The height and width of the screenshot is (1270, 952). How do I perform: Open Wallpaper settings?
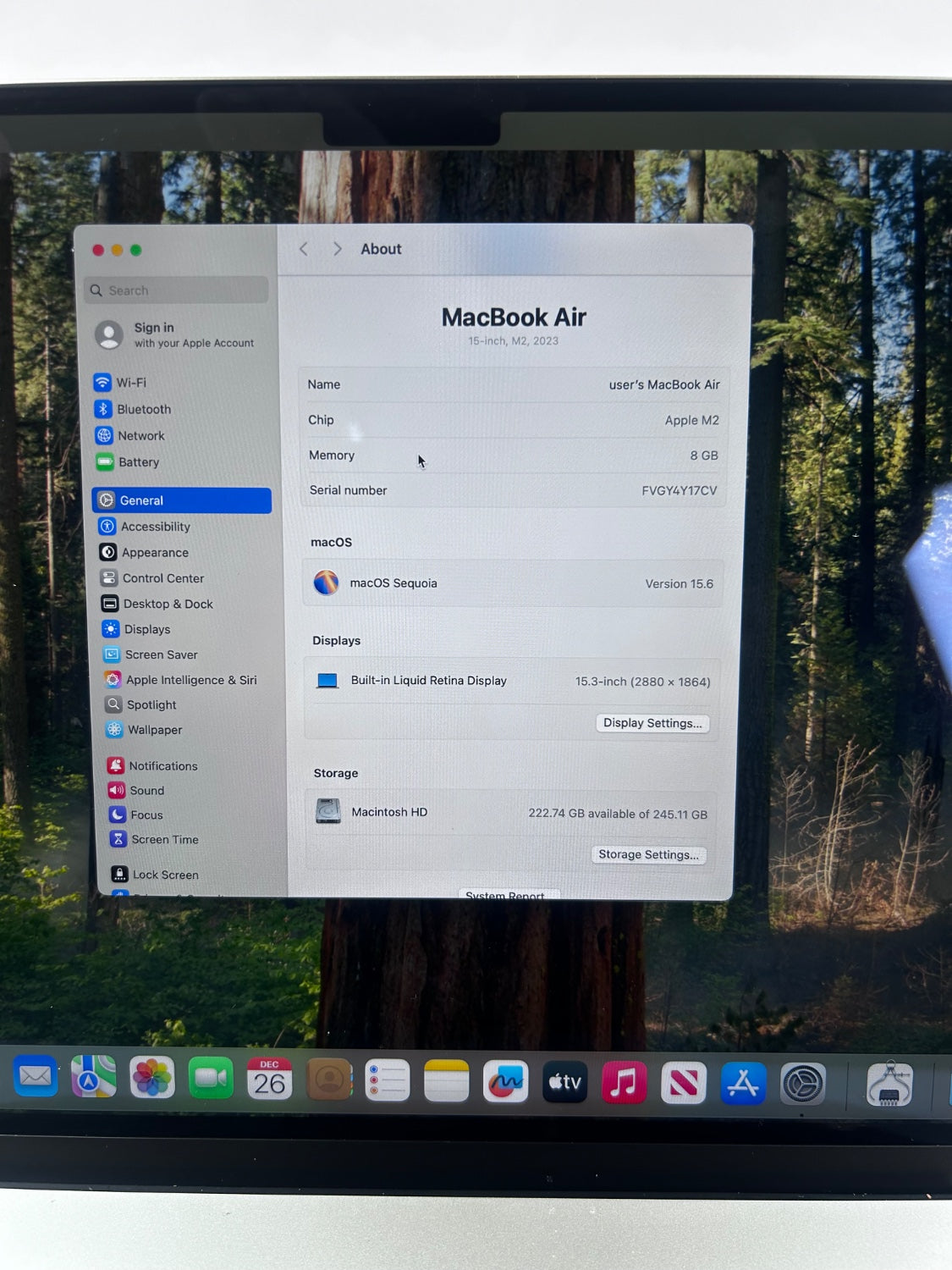pos(154,730)
